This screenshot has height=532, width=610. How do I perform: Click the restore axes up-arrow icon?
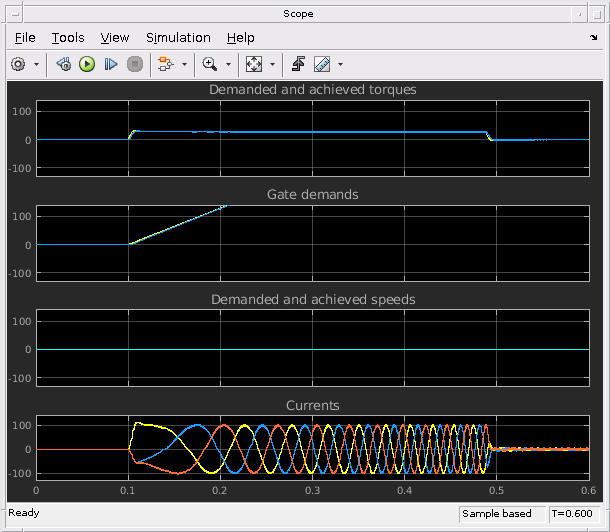click(x=298, y=64)
